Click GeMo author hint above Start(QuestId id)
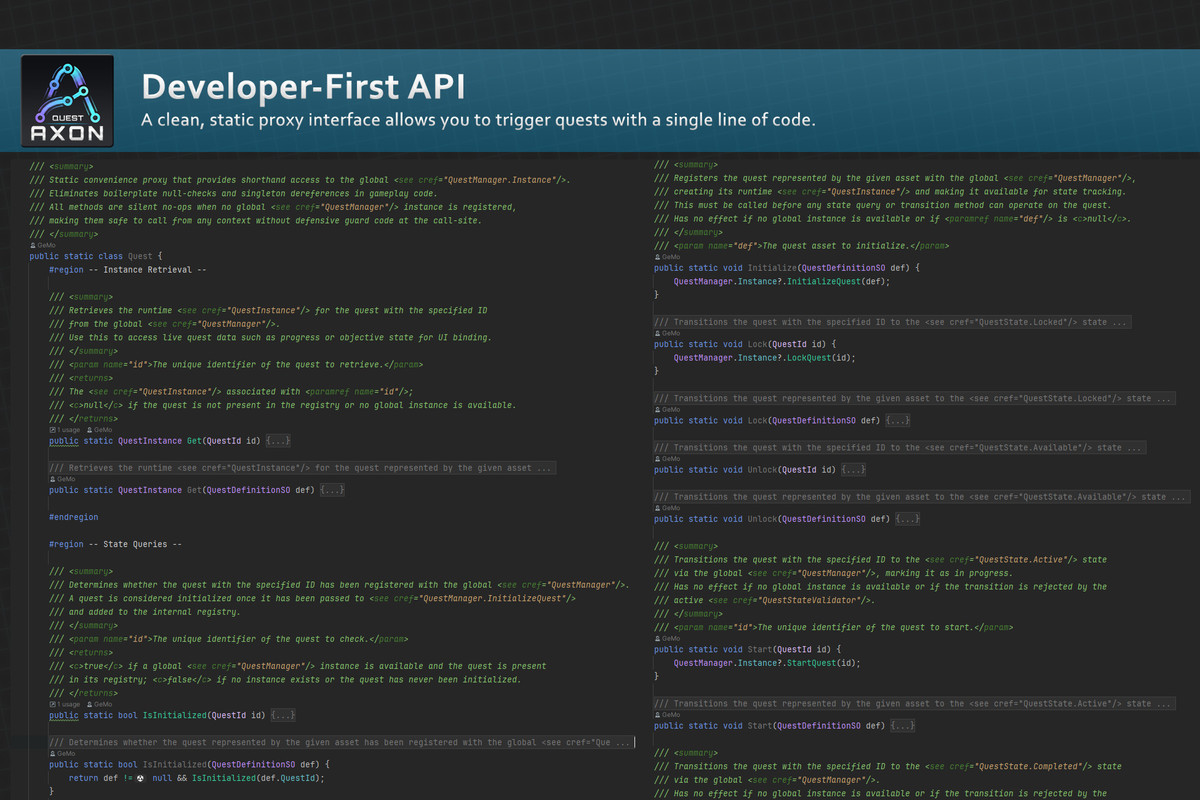Screen dimensions: 1200x800 667,638
